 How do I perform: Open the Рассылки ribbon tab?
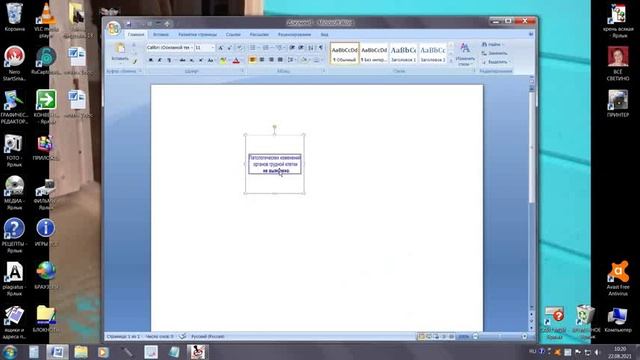pyautogui.click(x=259, y=35)
